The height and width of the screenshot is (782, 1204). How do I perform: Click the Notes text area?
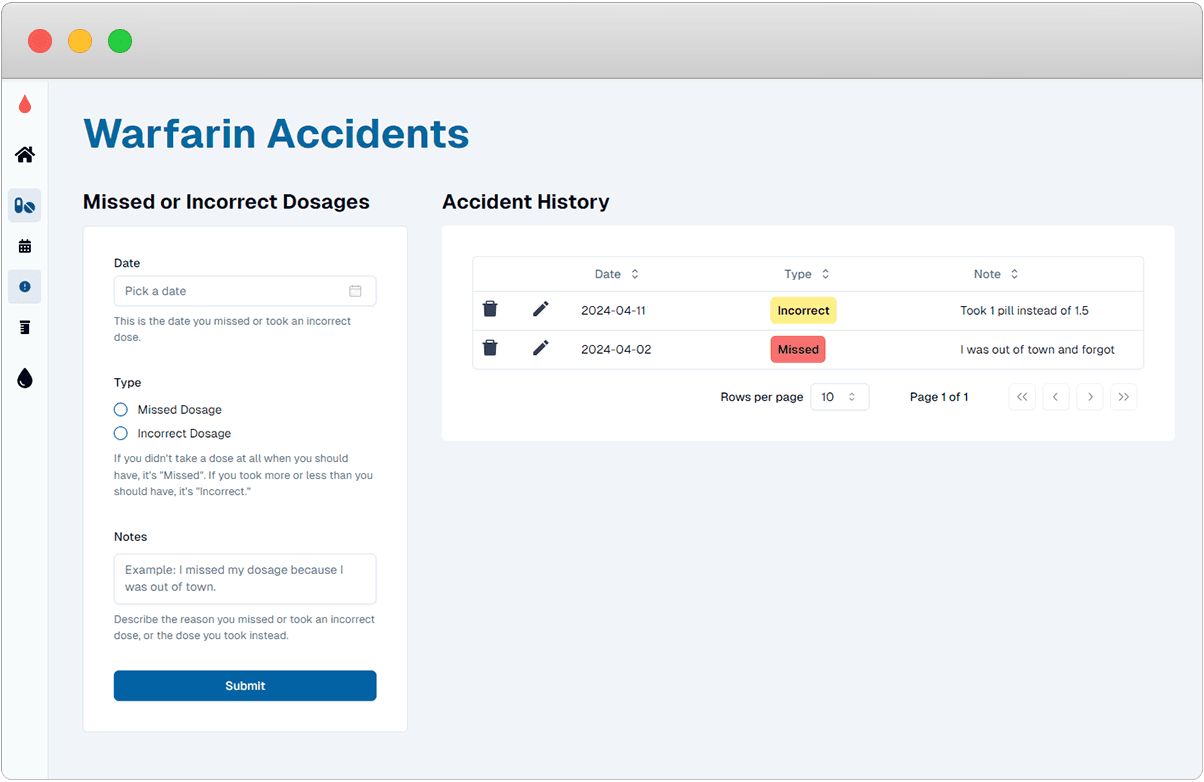point(244,578)
